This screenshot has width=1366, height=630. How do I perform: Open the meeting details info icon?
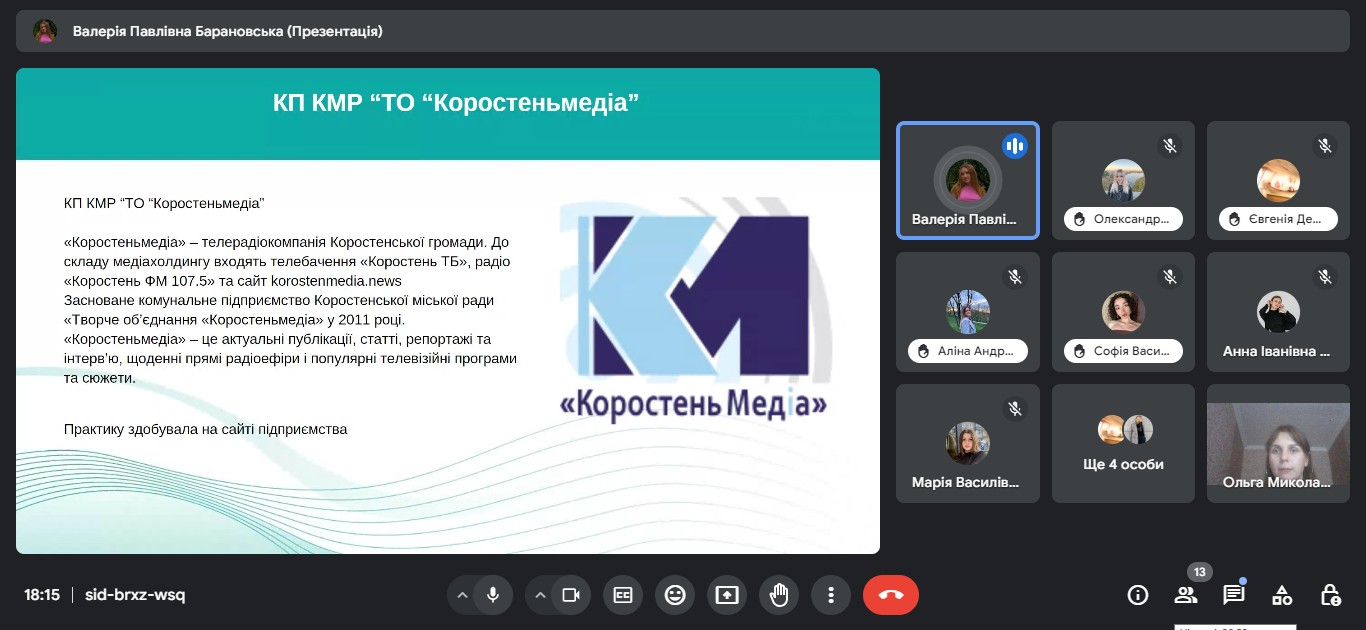[x=1137, y=595]
